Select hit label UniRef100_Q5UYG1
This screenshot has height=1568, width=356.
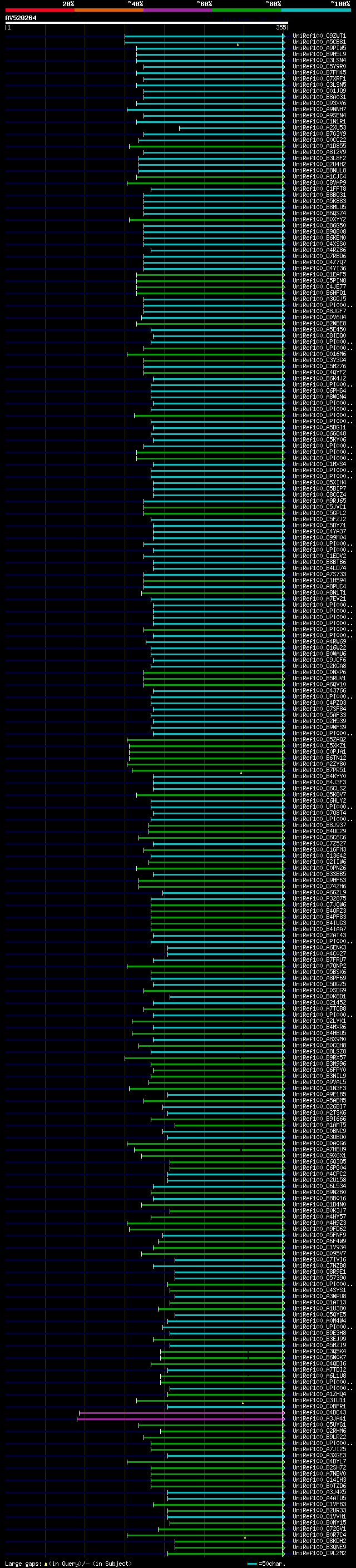coord(319,1425)
